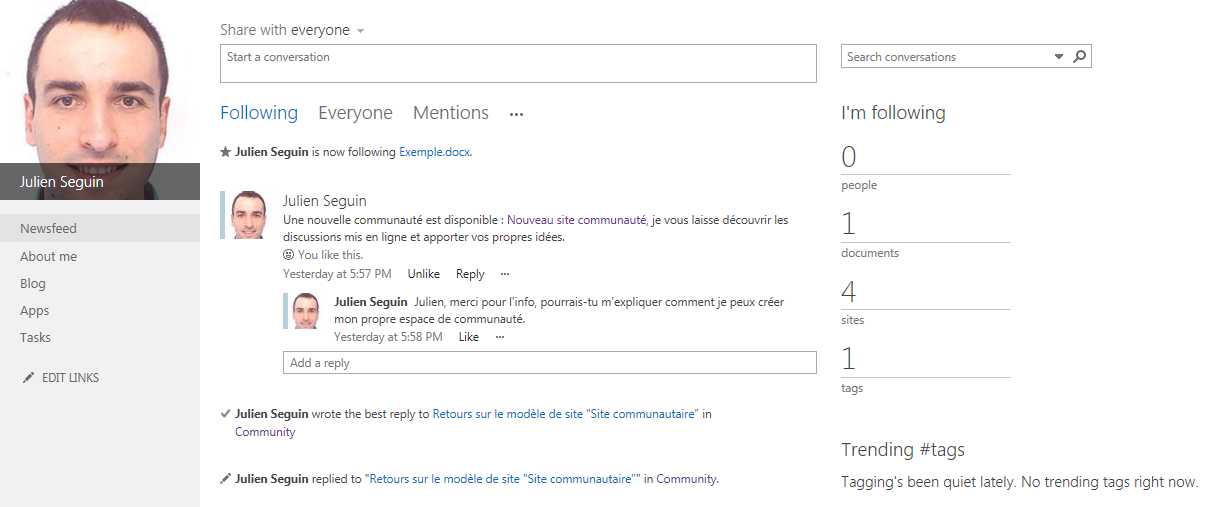Screen dimensions: 1213x507
Task: Open more options ellipsis after Reply link
Action: 505,274
